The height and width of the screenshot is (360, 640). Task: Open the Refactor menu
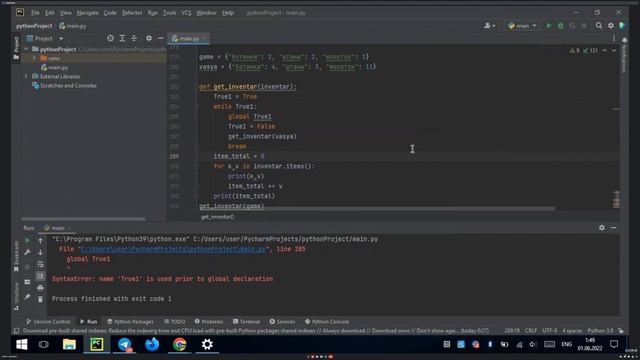pos(132,13)
